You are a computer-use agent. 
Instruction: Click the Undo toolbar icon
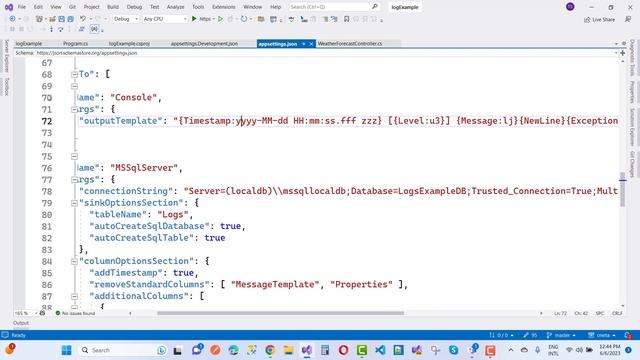pos(83,19)
